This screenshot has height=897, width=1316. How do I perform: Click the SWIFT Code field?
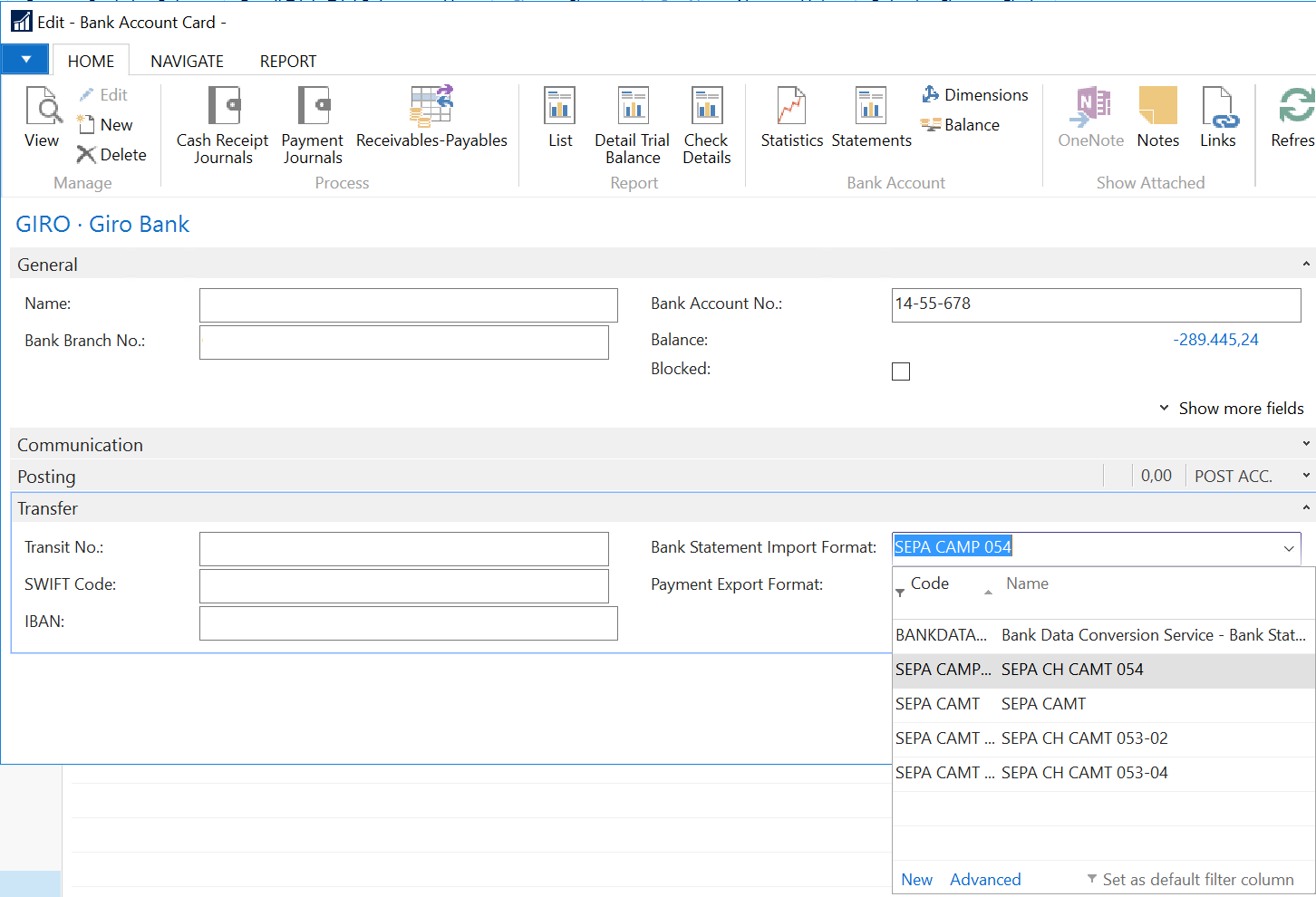404,586
